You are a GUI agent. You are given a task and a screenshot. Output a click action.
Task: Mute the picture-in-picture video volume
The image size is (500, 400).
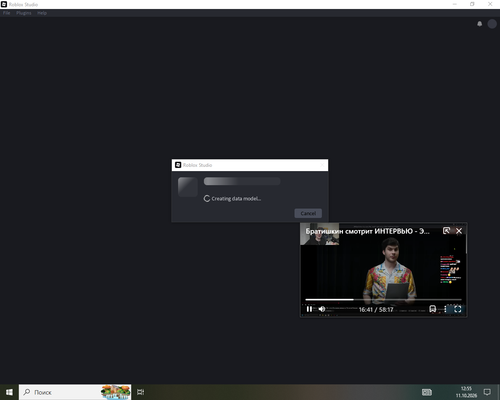click(x=322, y=309)
